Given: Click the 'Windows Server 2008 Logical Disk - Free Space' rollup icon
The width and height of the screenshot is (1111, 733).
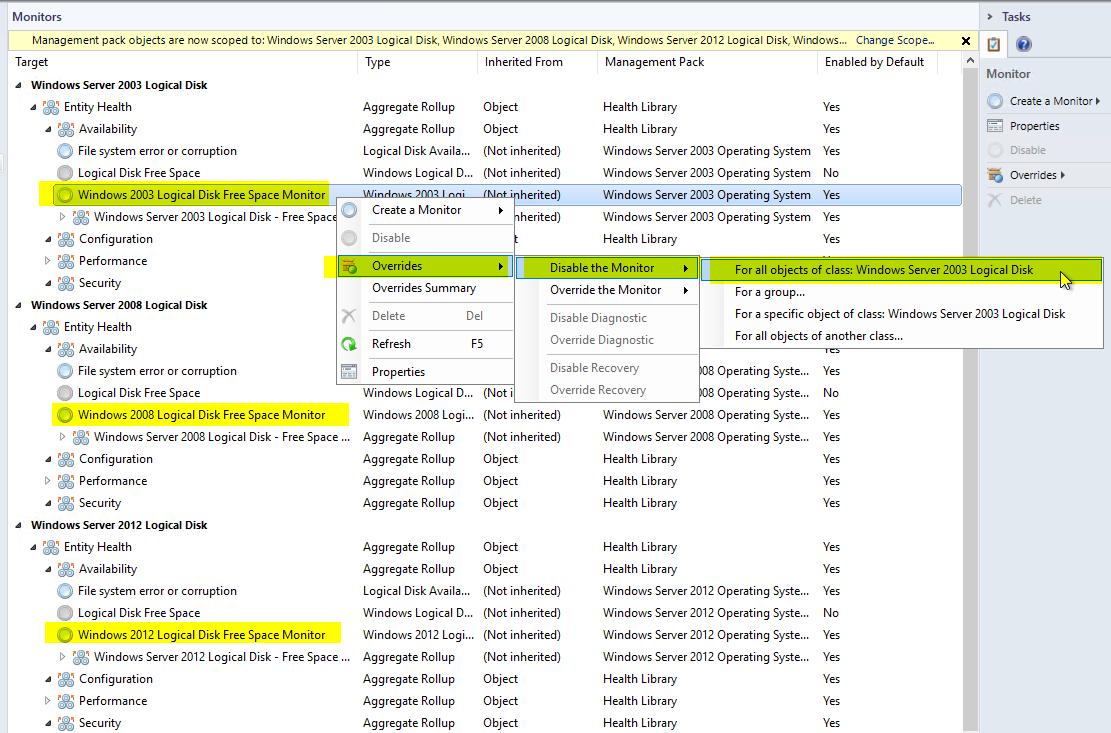Looking at the screenshot, I should 81,437.
